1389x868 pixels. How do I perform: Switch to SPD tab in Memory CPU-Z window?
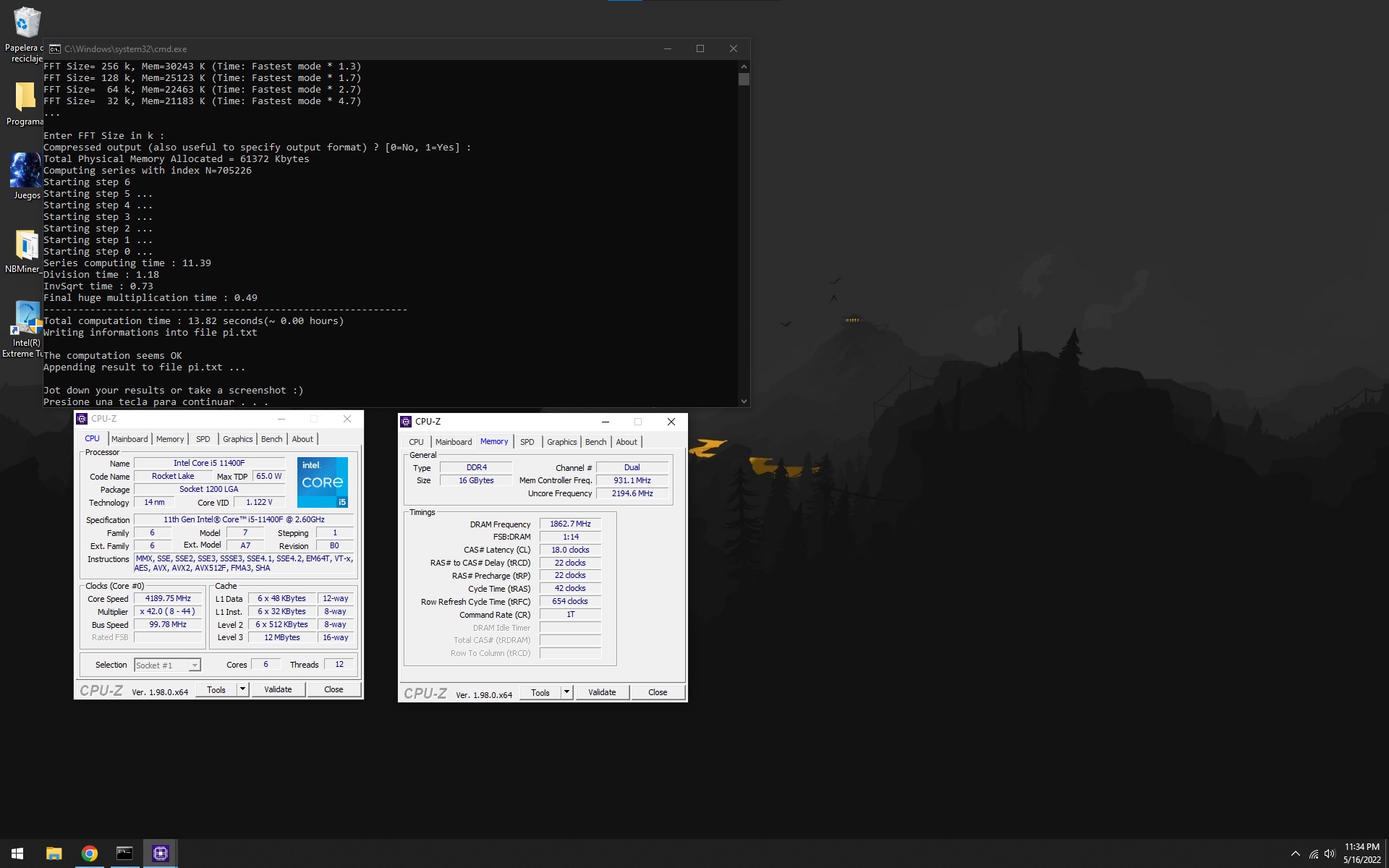click(x=527, y=442)
